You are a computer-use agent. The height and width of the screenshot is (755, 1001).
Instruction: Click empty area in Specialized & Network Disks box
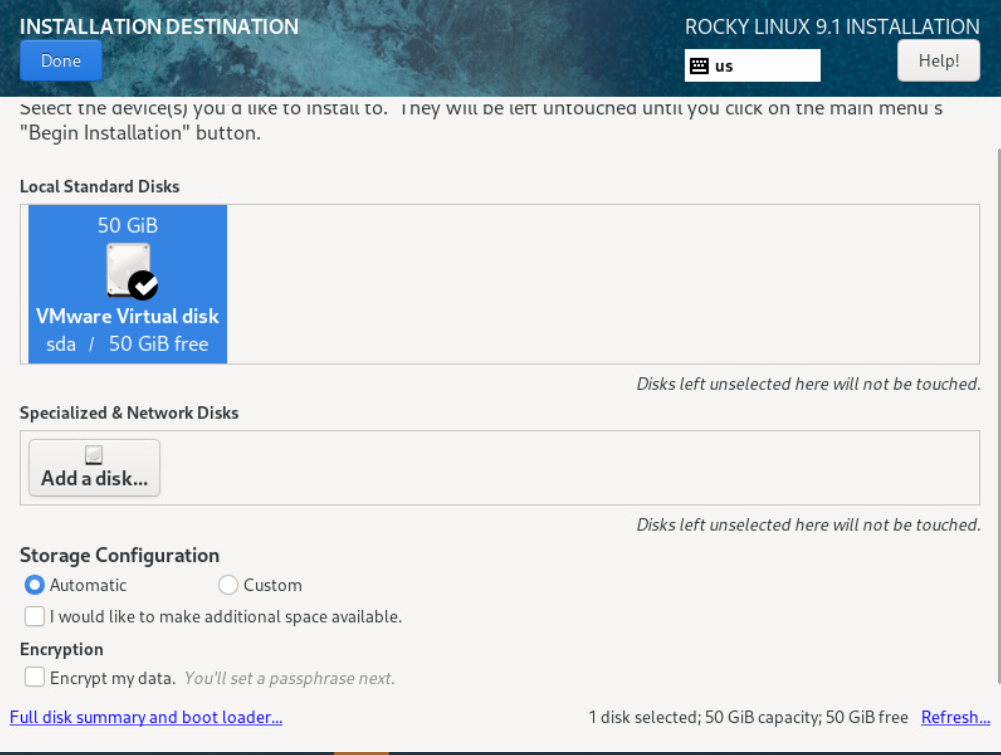(x=570, y=468)
